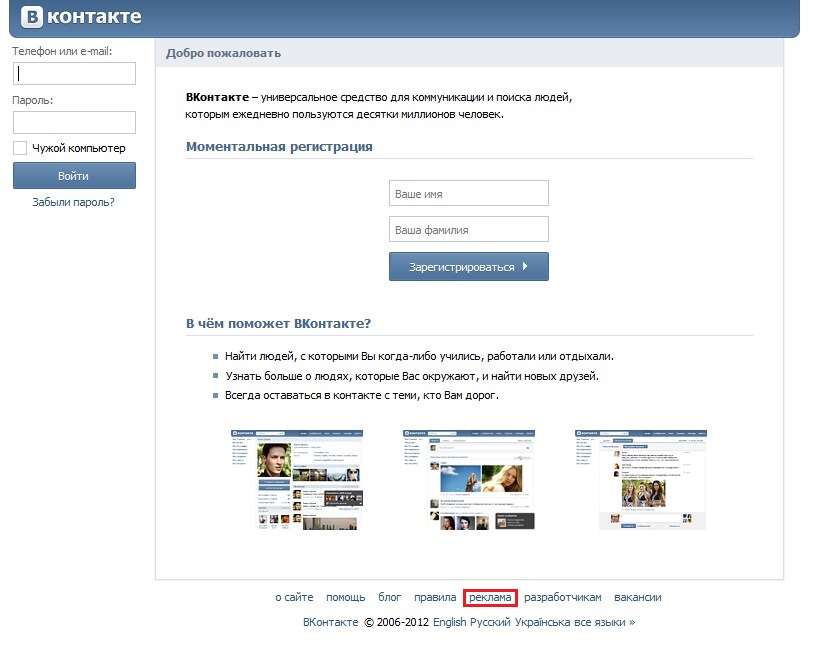Click the Ваше имя field
This screenshot has height=648, width=824.
click(x=469, y=193)
